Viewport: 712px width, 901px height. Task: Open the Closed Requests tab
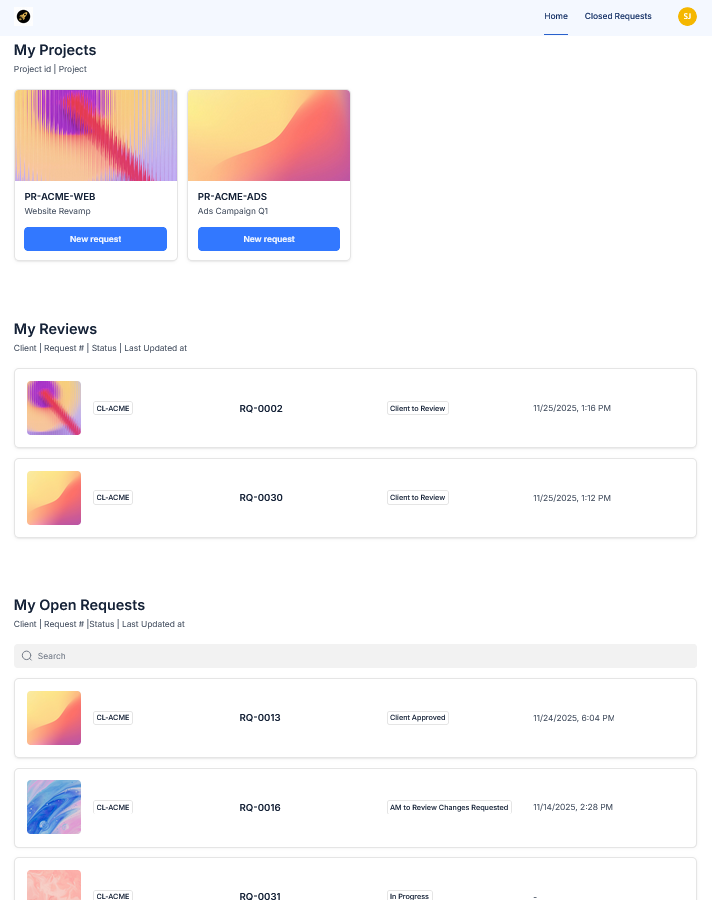coord(618,16)
